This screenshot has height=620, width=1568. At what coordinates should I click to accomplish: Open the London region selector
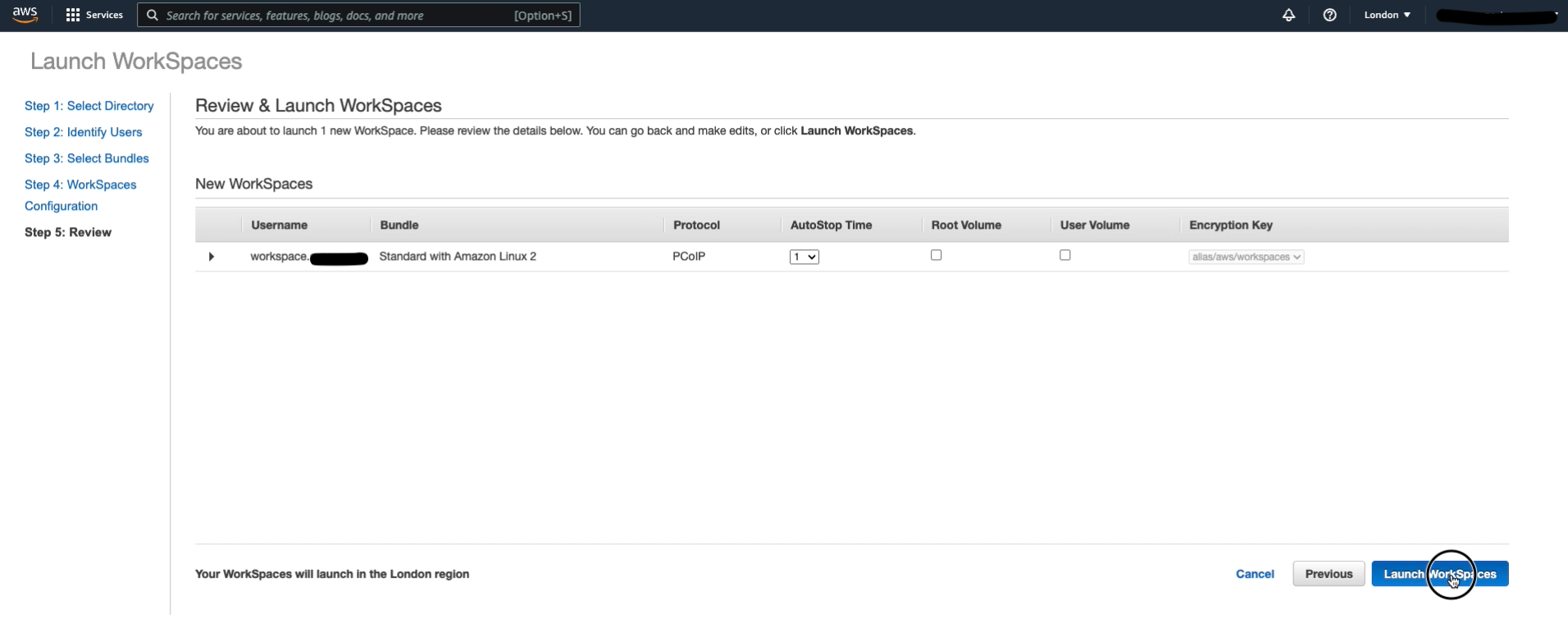pos(1388,15)
